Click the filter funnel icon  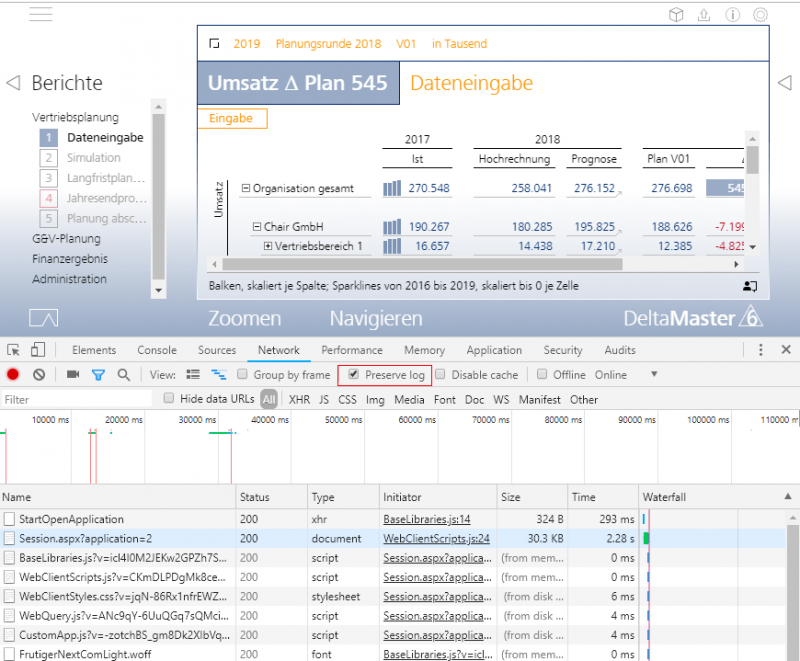(98, 375)
